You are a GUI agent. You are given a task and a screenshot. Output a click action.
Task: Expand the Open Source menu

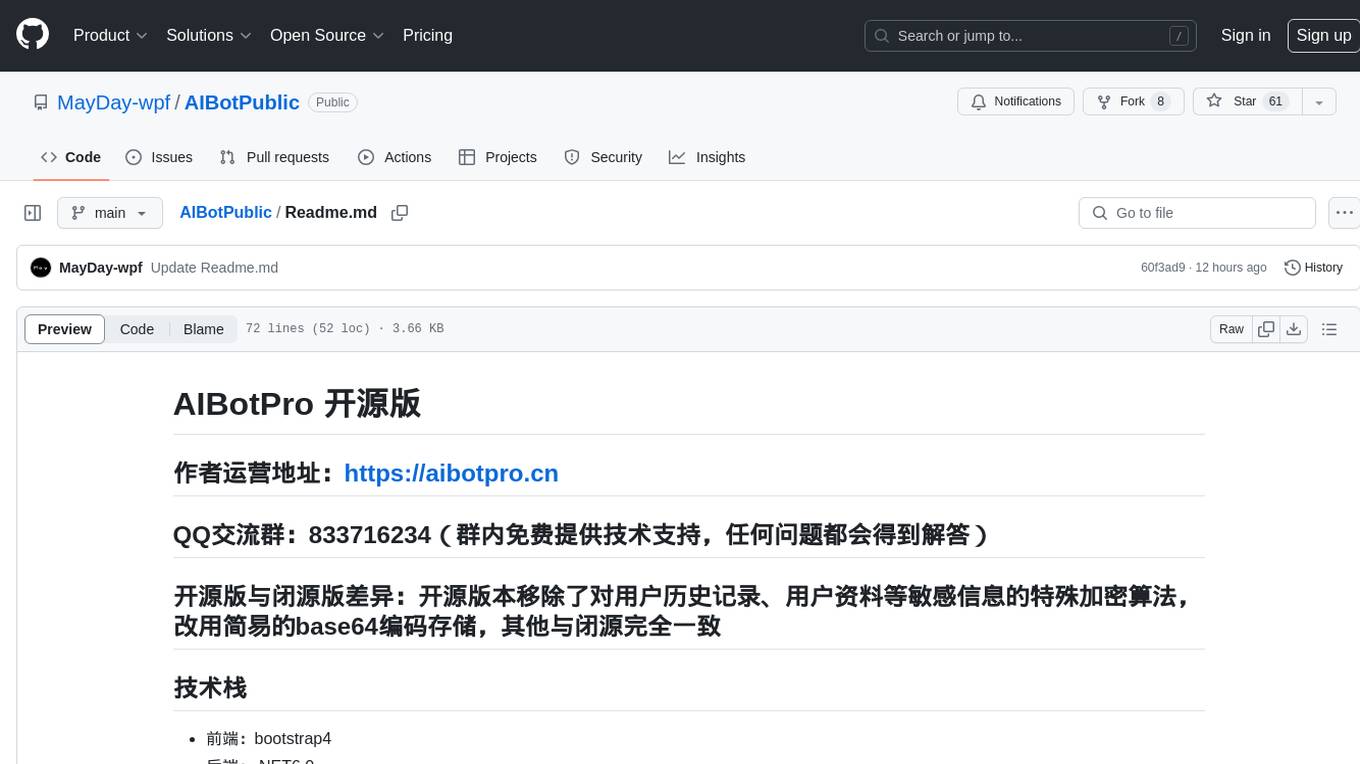327,35
